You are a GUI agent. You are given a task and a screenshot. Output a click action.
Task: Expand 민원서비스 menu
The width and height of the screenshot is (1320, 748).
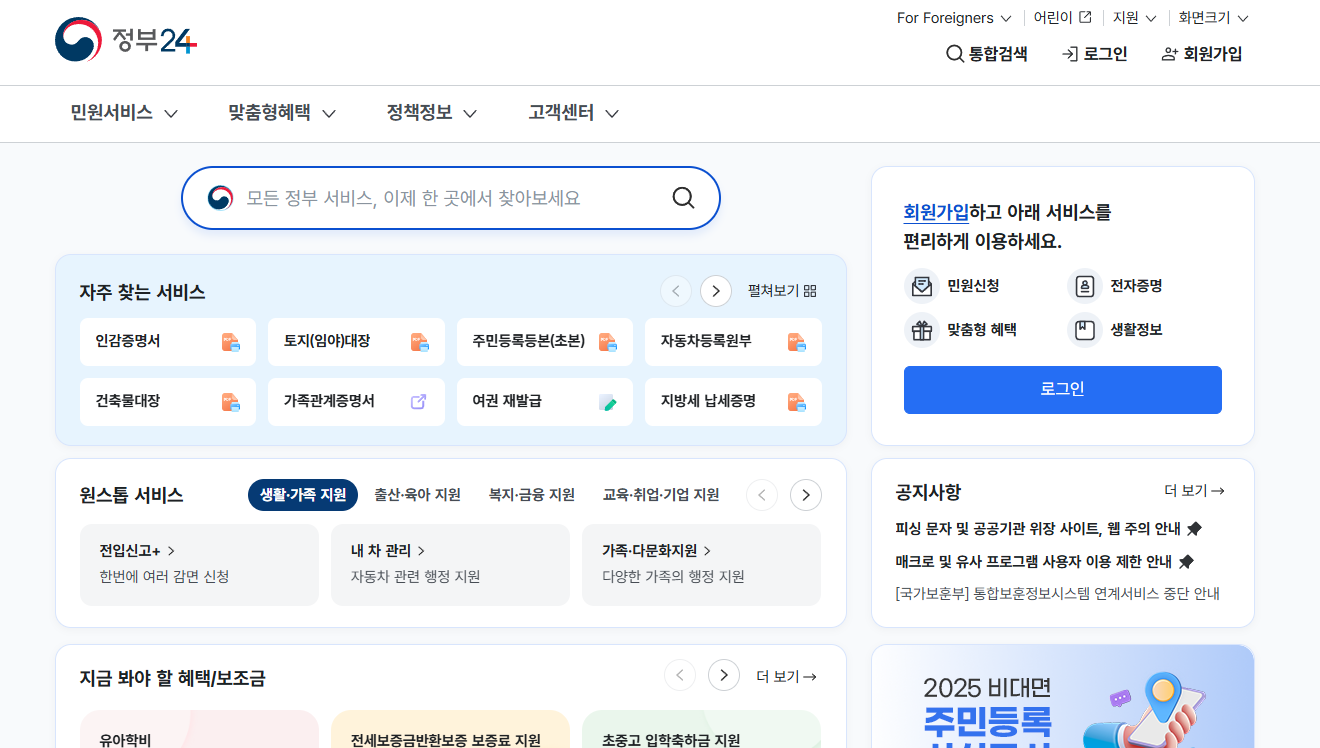click(x=124, y=113)
